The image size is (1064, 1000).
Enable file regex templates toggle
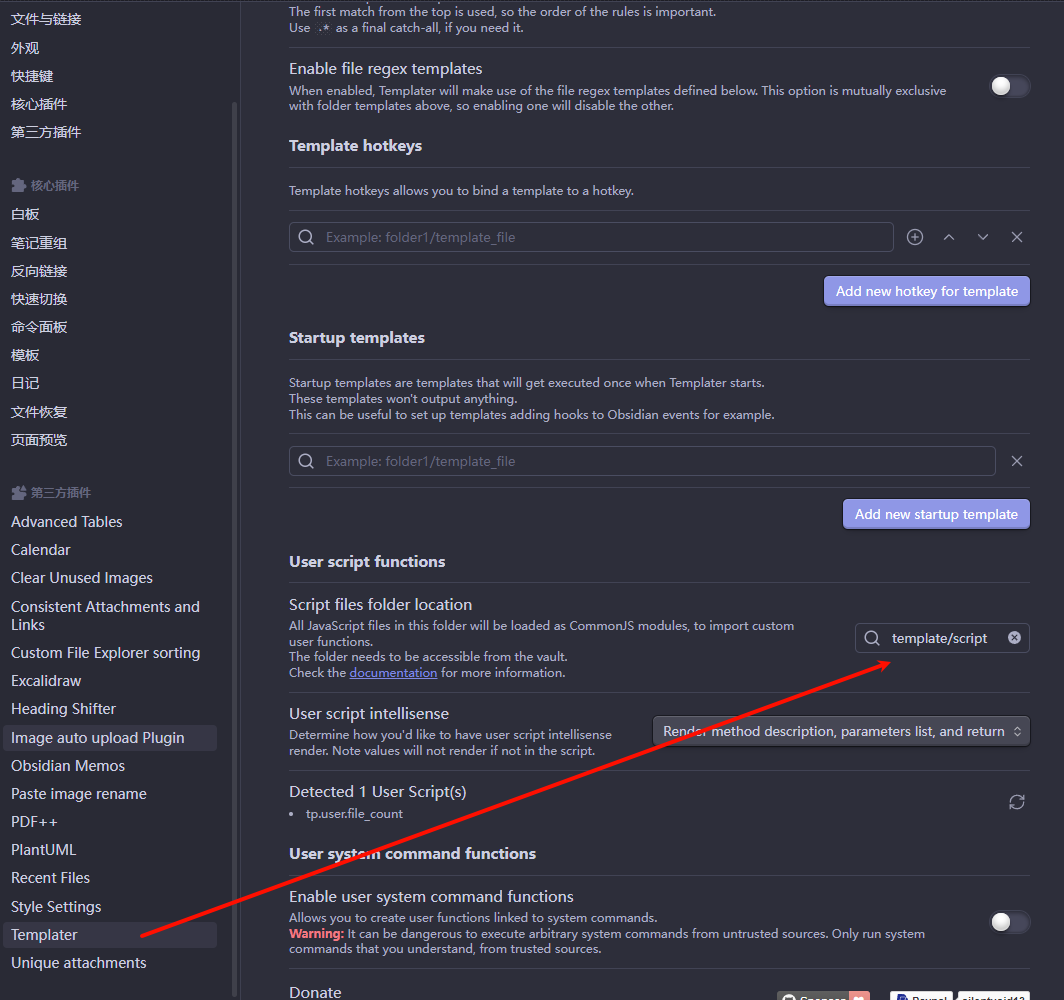coord(1009,86)
